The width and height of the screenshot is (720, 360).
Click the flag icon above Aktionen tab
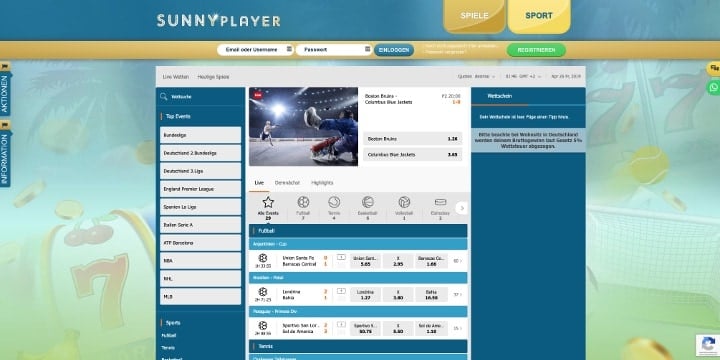click(5, 66)
